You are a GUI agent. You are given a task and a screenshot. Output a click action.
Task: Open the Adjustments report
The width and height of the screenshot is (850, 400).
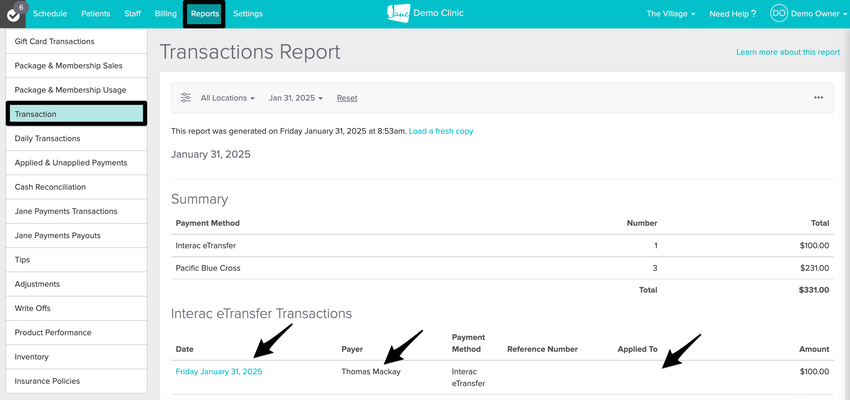tap(76, 284)
